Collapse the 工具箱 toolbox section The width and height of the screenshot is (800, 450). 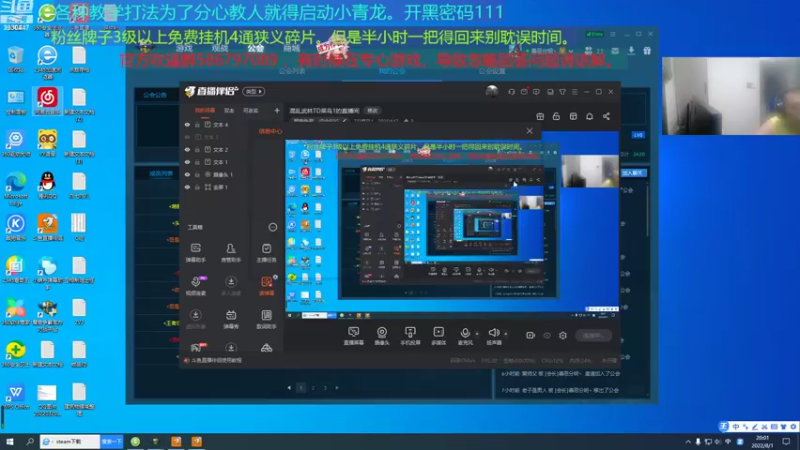pyautogui.click(x=273, y=227)
